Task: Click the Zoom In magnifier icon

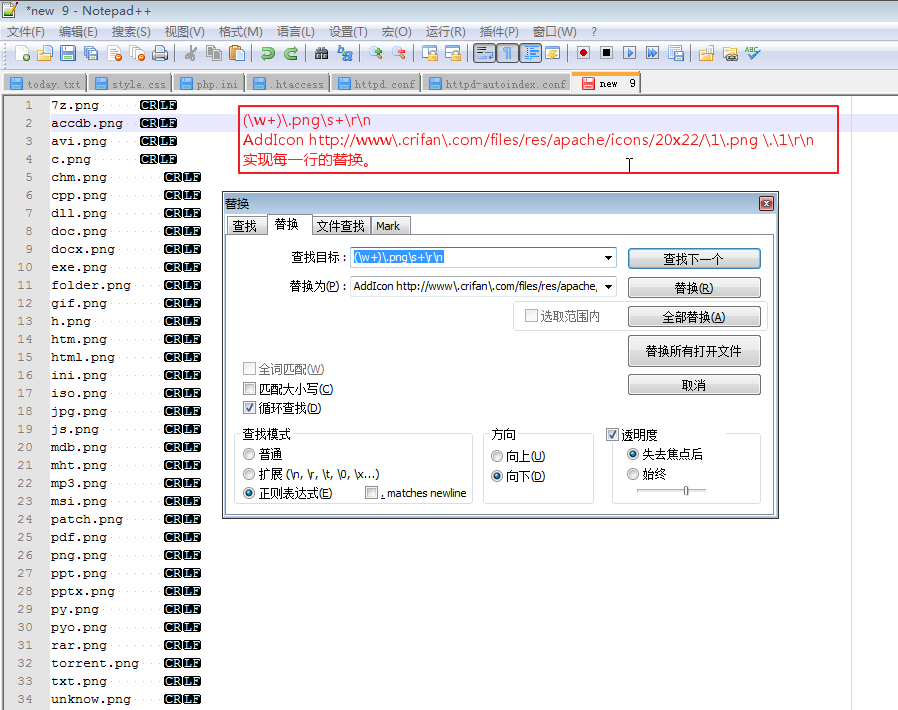Action: [375, 55]
